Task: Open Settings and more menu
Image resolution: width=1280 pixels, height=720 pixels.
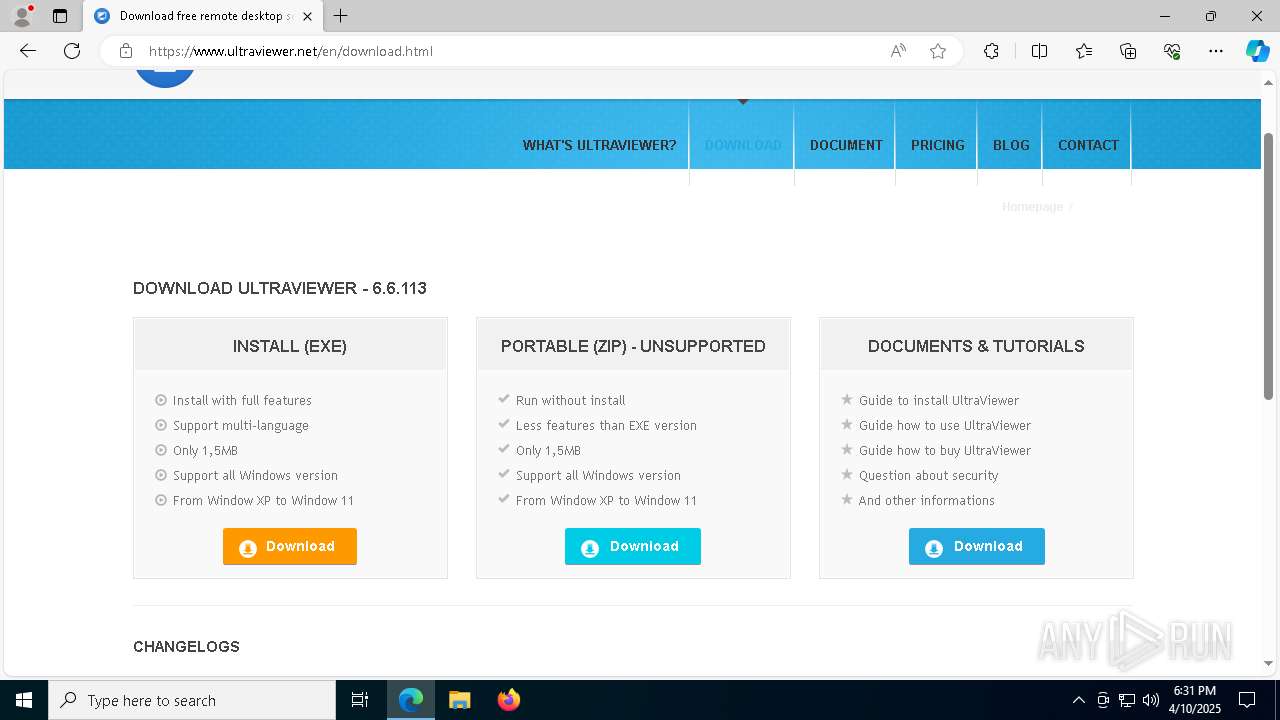Action: coord(1216,51)
